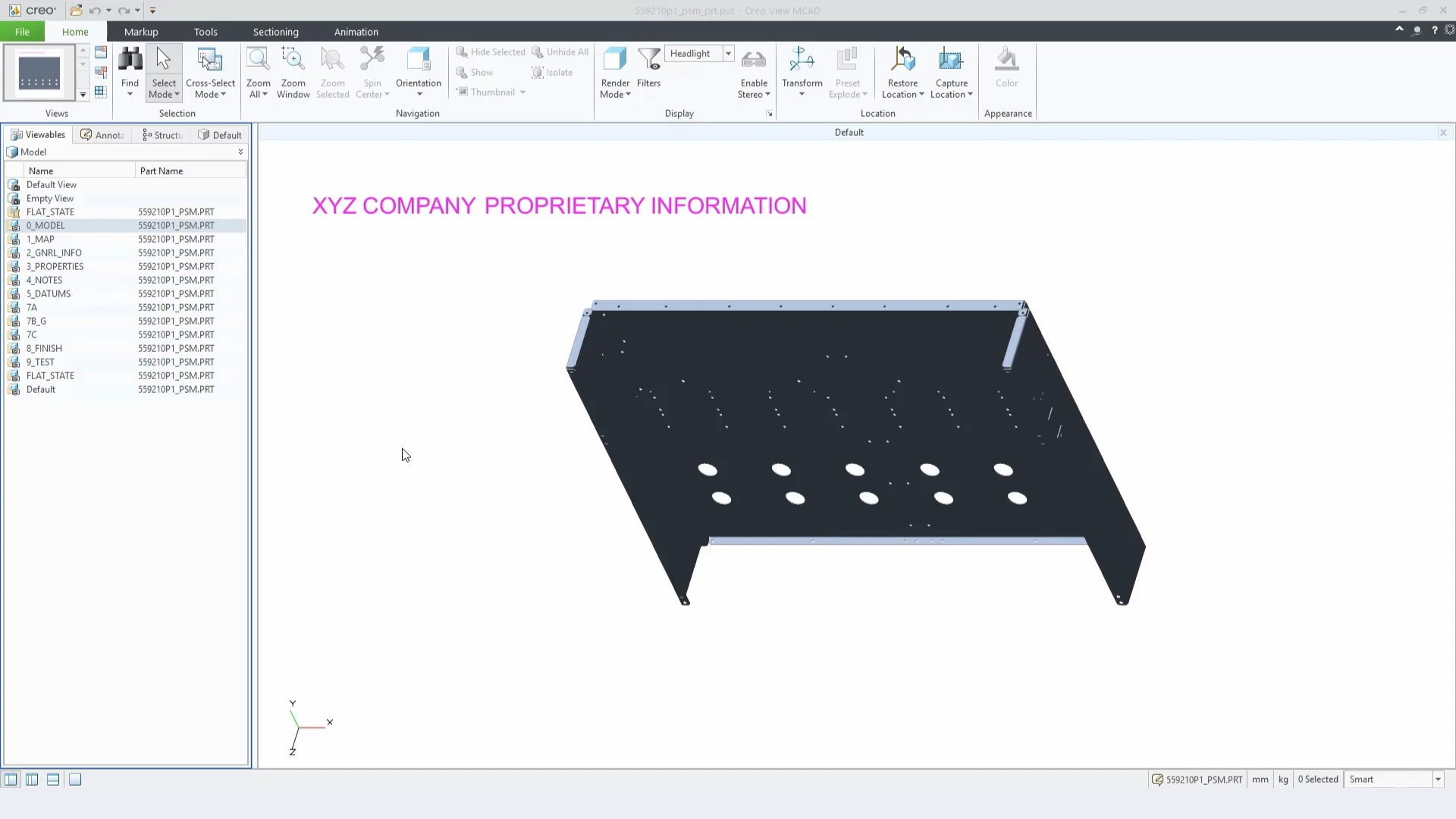Click the 559210P1_PSM.PRT status bar entry
The height and width of the screenshot is (819, 1456).
click(x=1197, y=780)
